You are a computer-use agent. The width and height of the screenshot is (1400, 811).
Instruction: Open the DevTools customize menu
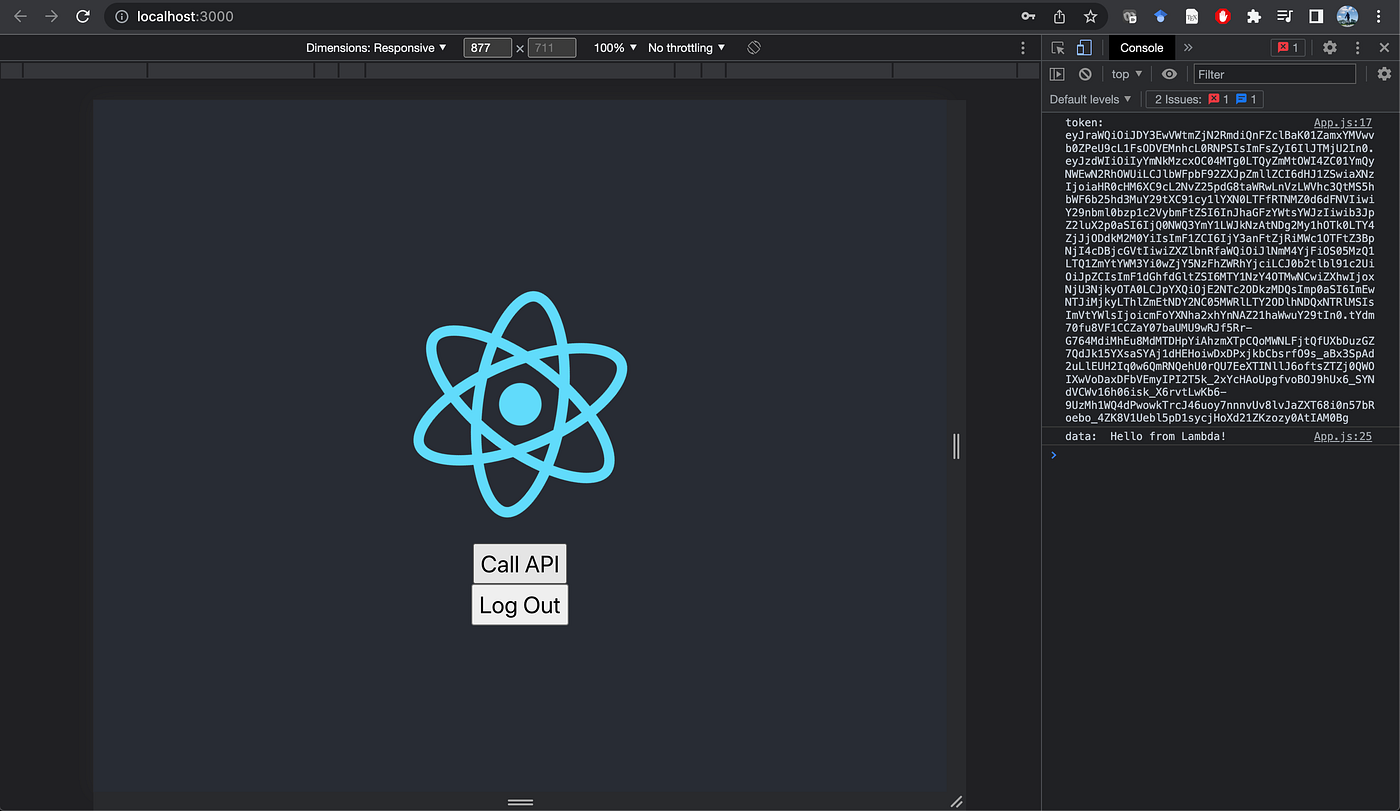[x=1357, y=48]
